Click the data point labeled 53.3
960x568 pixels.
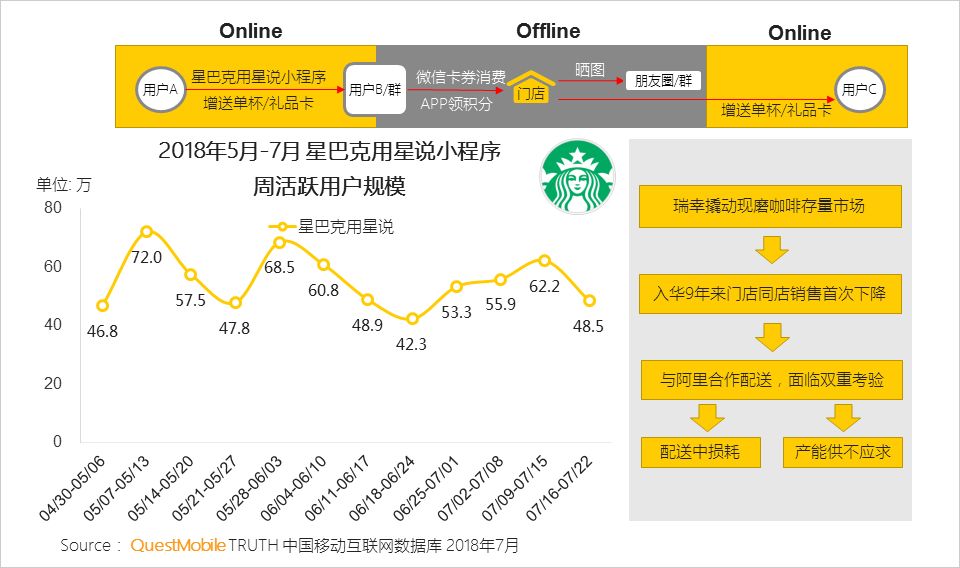456,286
